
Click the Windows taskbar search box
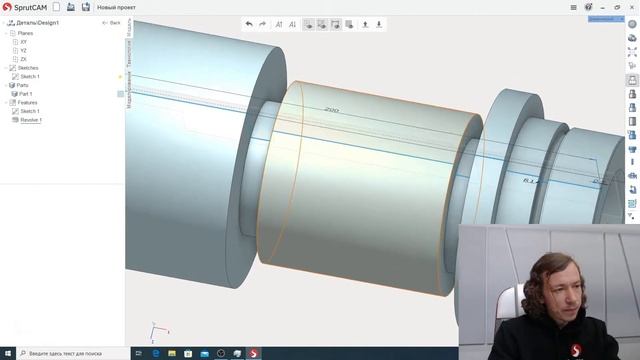(x=73, y=353)
